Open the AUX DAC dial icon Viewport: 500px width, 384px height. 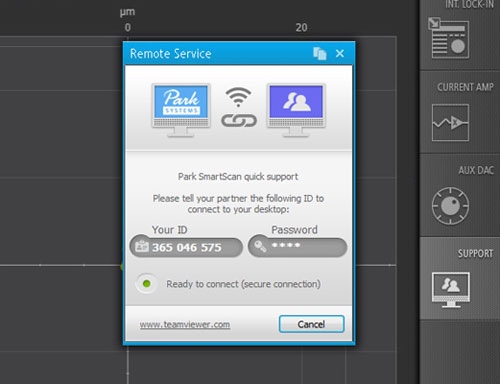[450, 206]
